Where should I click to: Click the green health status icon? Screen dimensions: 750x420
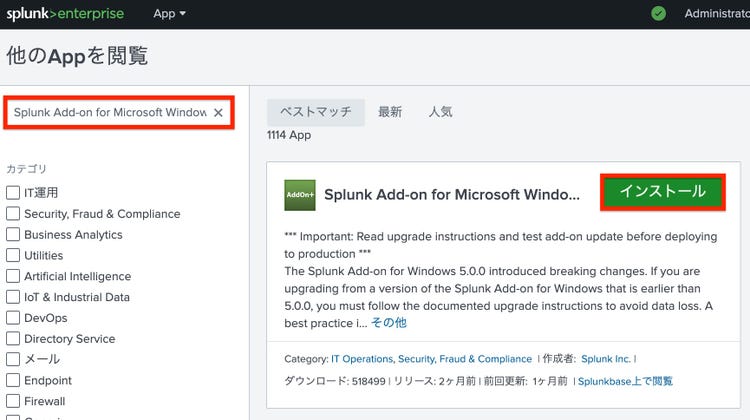point(658,13)
